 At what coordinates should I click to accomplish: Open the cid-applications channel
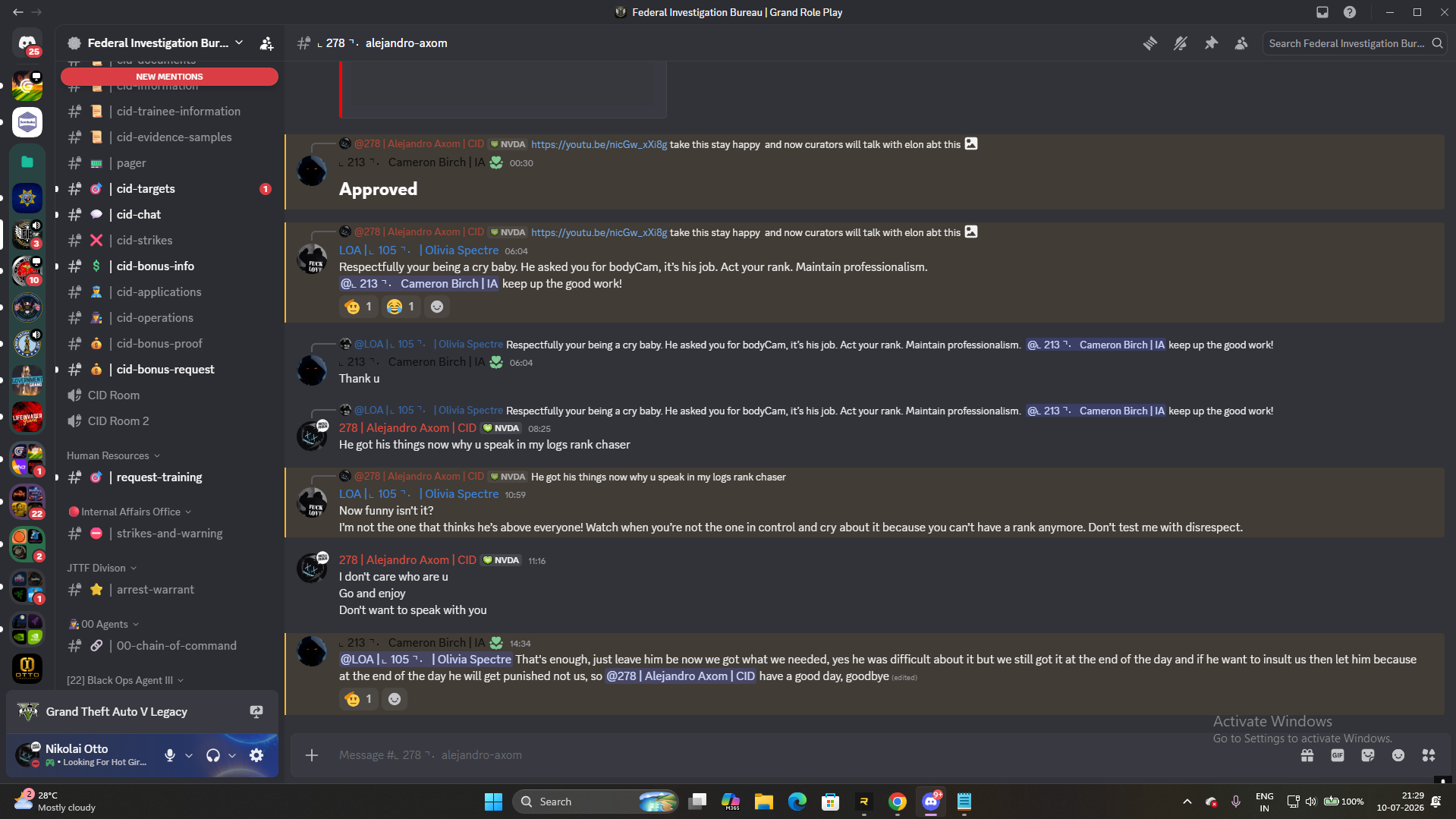click(169, 292)
